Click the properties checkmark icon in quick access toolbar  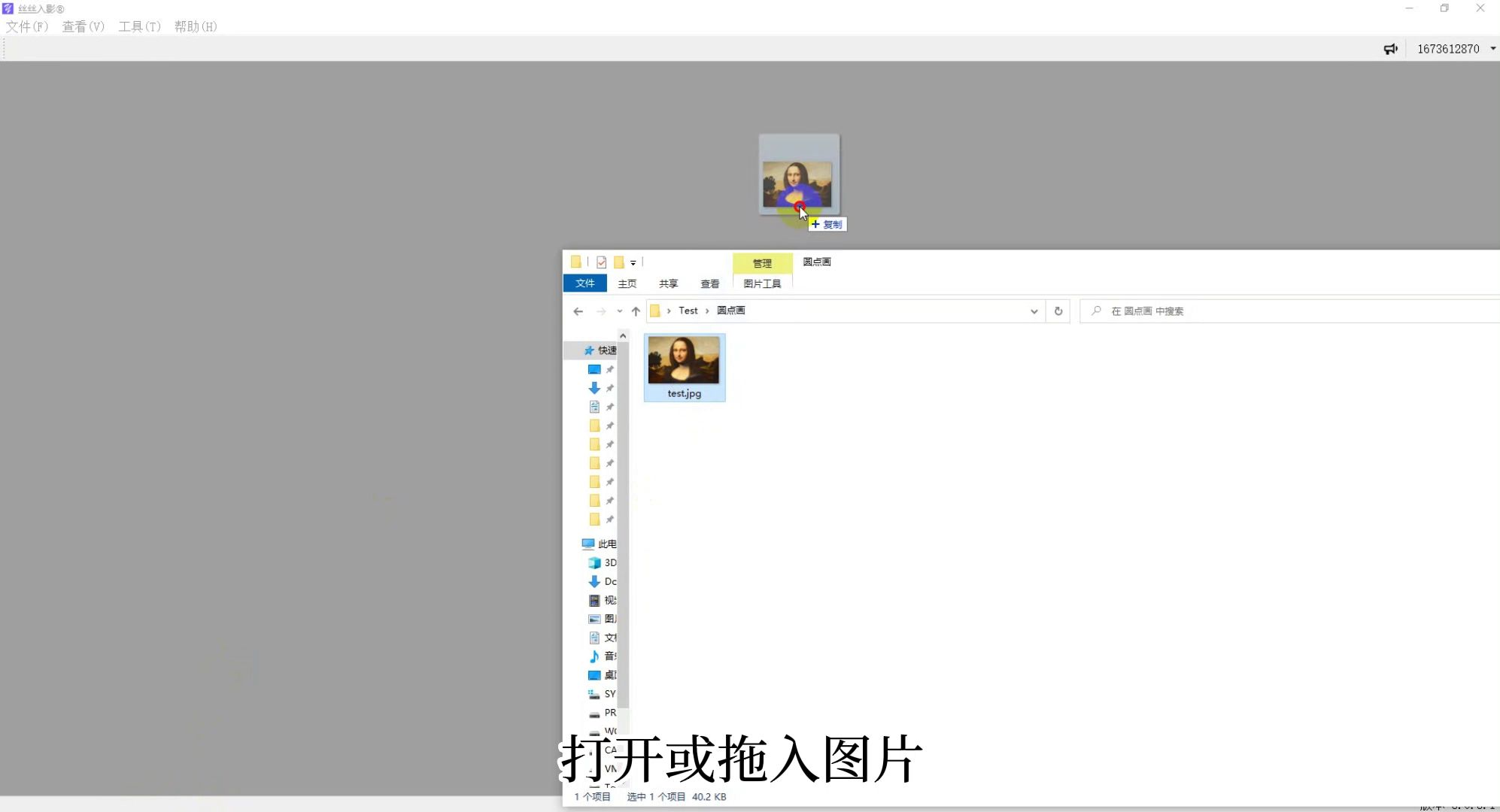(601, 262)
